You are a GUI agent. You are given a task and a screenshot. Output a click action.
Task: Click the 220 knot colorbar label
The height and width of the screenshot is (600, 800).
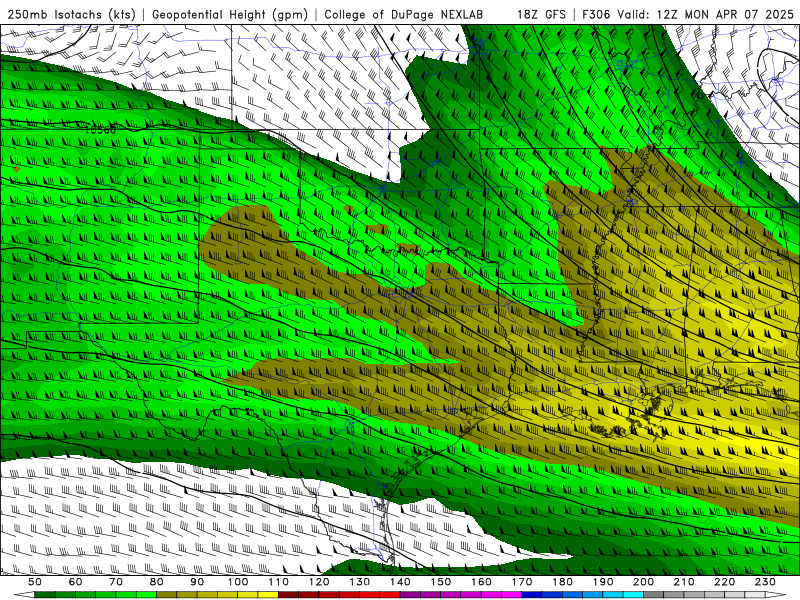click(724, 582)
